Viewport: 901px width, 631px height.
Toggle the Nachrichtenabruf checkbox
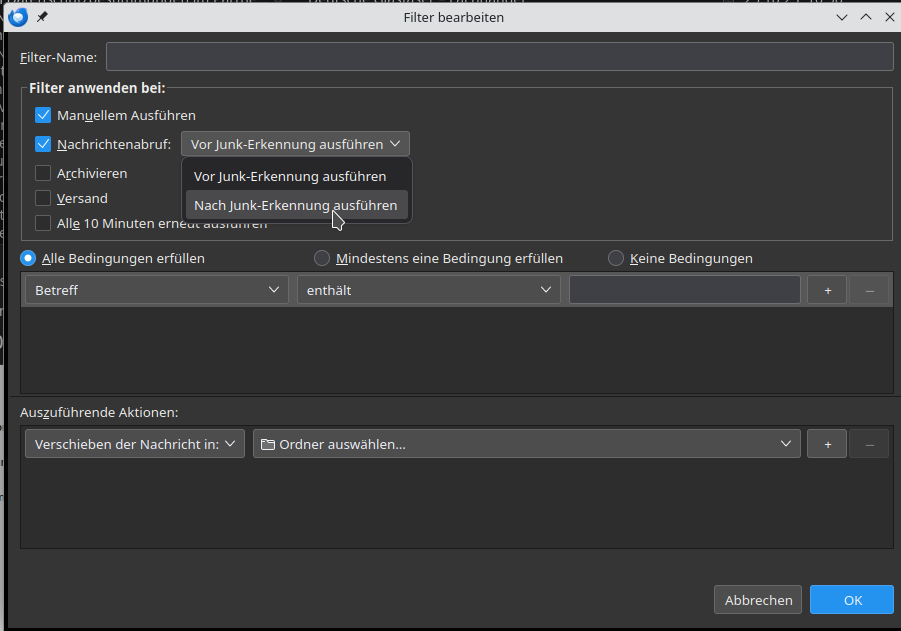[x=43, y=144]
